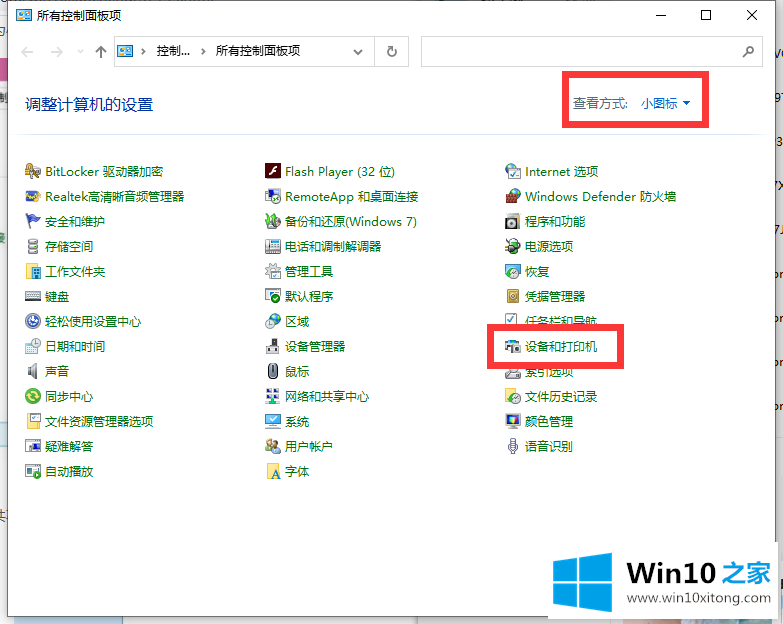Open the BitLocker 驱动器加密 icon
Viewport: 783px width, 624px height.
pos(32,171)
